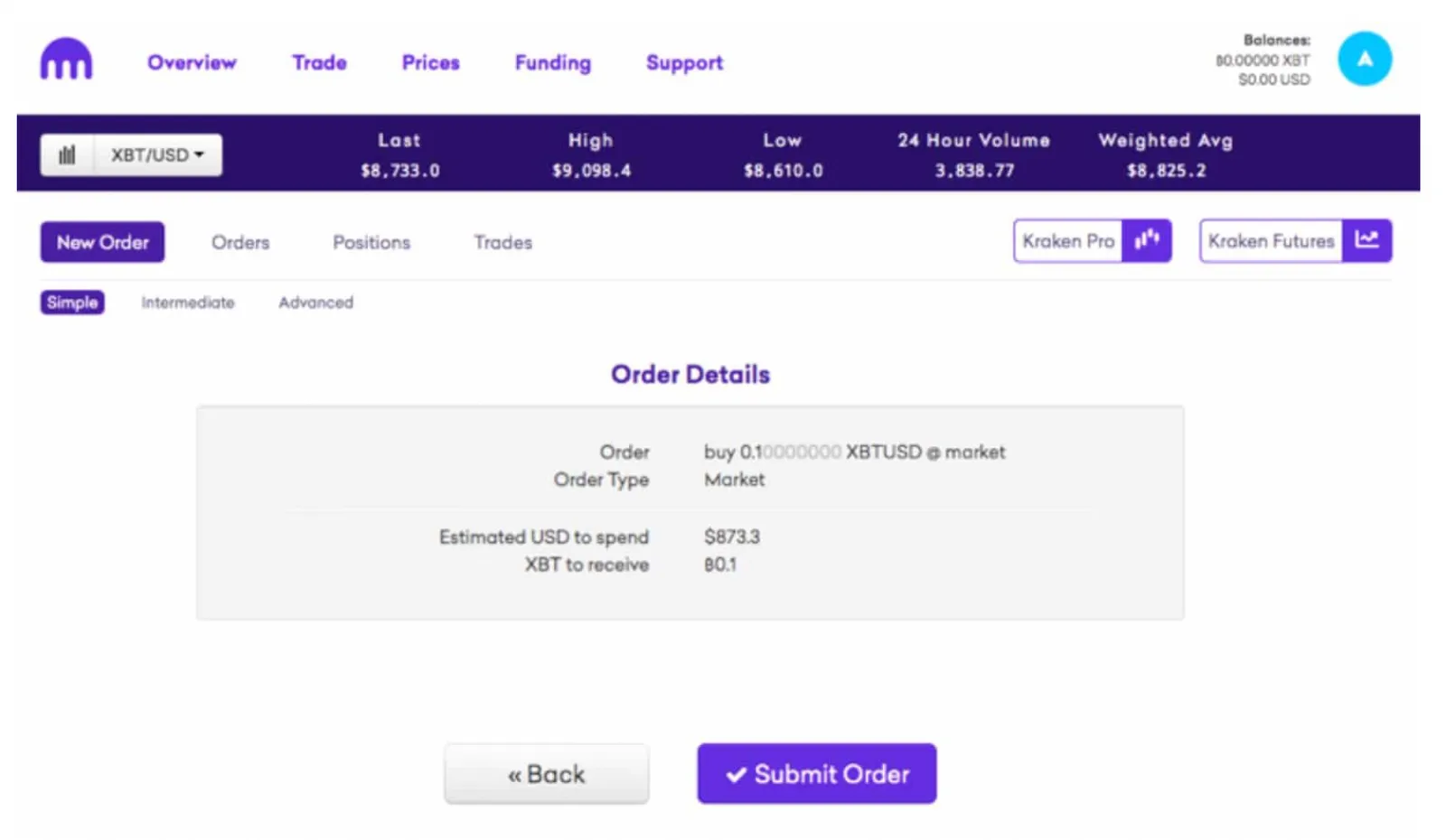The width and height of the screenshot is (1446, 840).
Task: Expand the XBT/USD pair dropdown
Action: 158,155
